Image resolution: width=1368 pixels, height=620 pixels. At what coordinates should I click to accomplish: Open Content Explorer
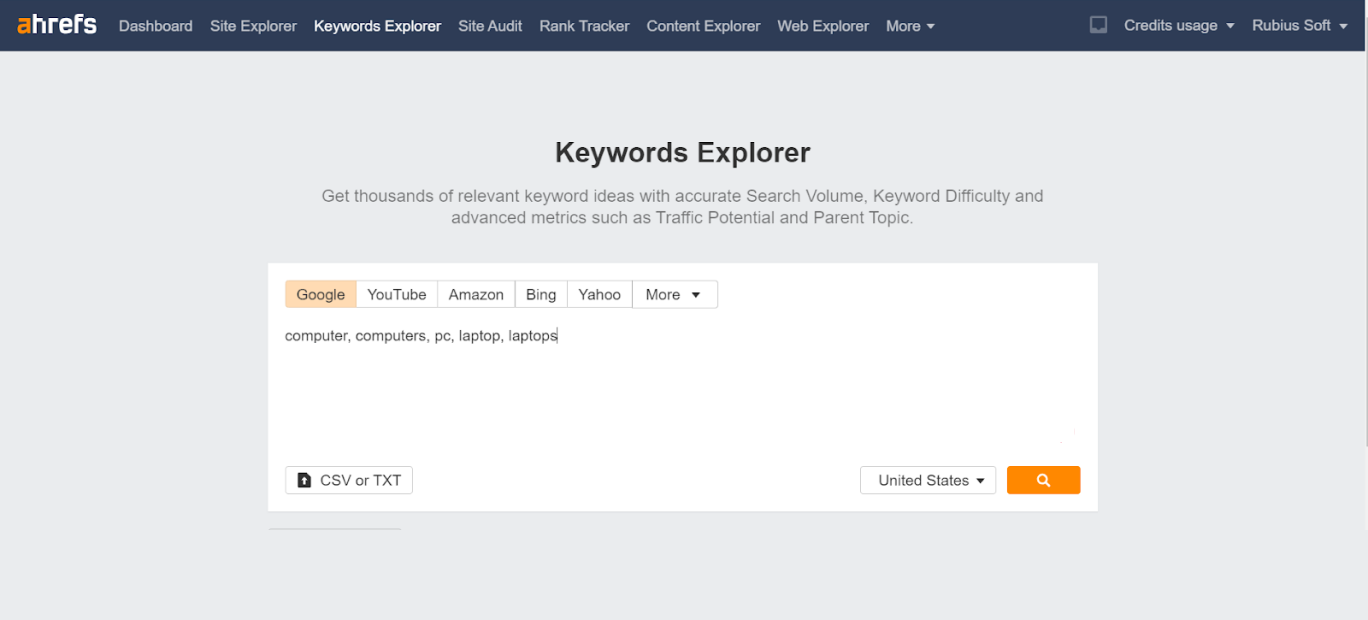pos(703,26)
